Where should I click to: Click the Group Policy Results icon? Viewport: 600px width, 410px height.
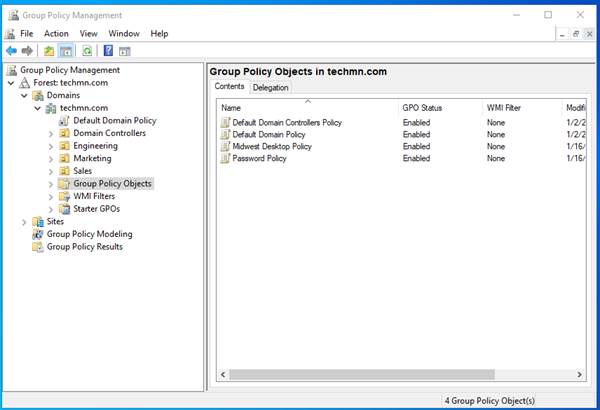(38, 247)
